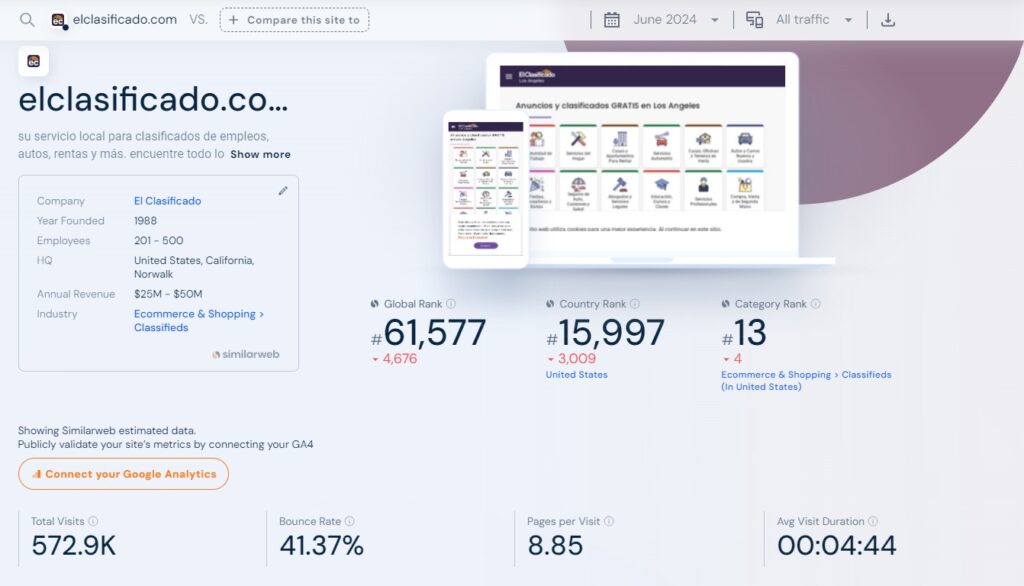Click the Year Founded value 1988

coord(146,221)
